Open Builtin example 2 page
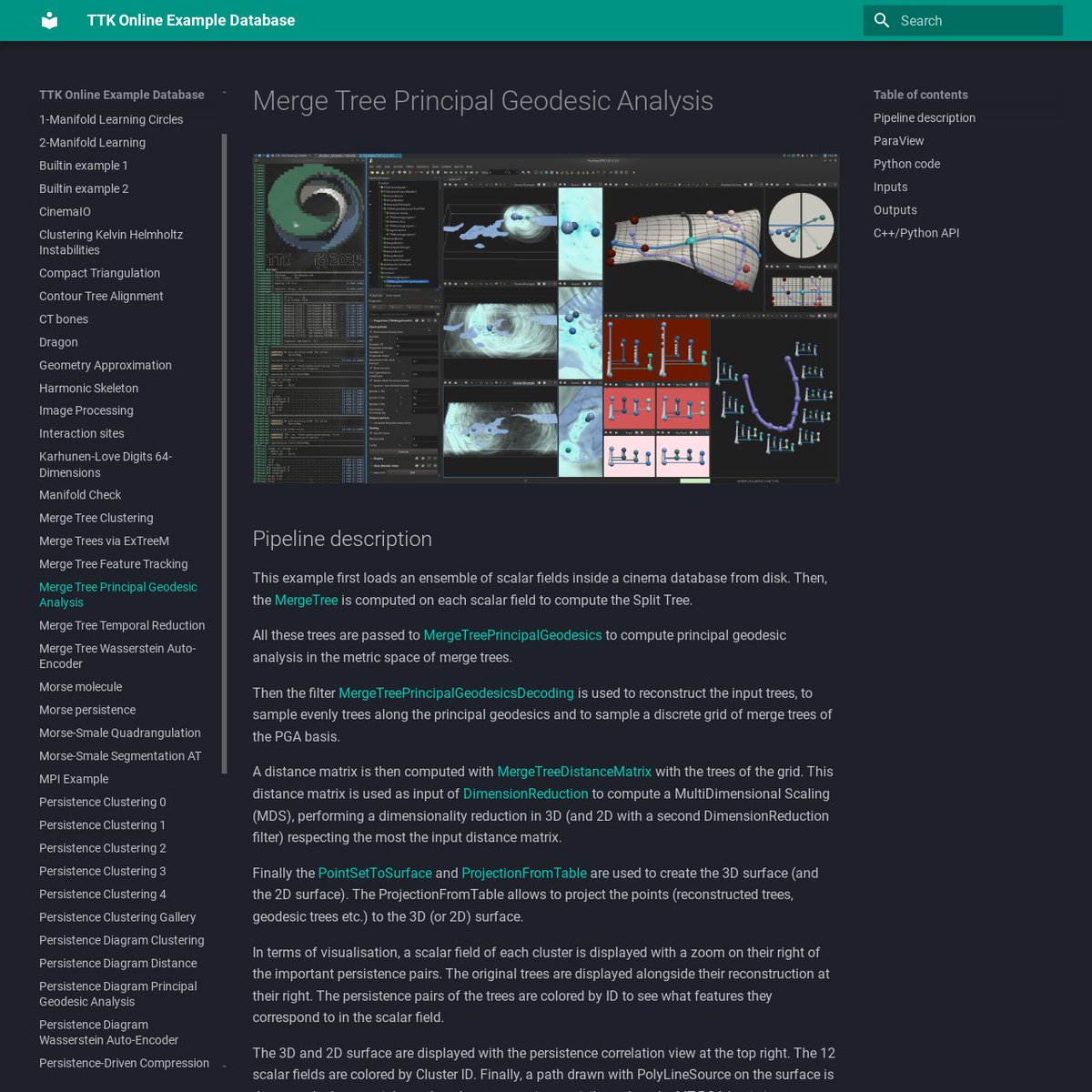The image size is (1092, 1092). 84,188
